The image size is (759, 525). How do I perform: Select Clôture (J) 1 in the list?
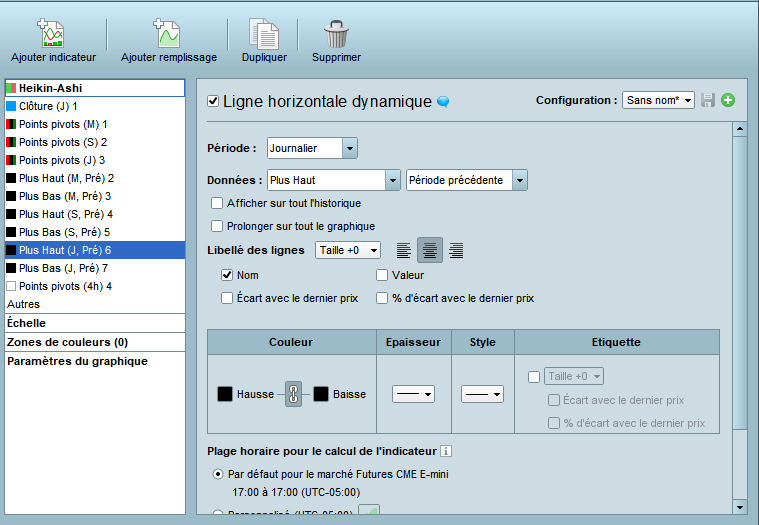click(x=95, y=106)
